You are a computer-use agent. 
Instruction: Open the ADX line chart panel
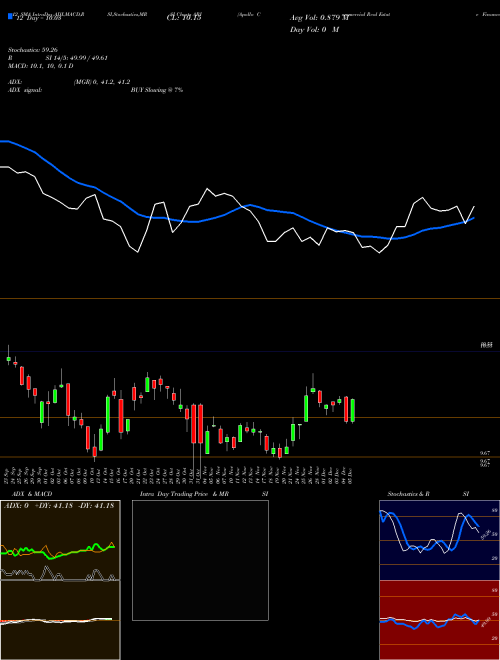coord(60,540)
